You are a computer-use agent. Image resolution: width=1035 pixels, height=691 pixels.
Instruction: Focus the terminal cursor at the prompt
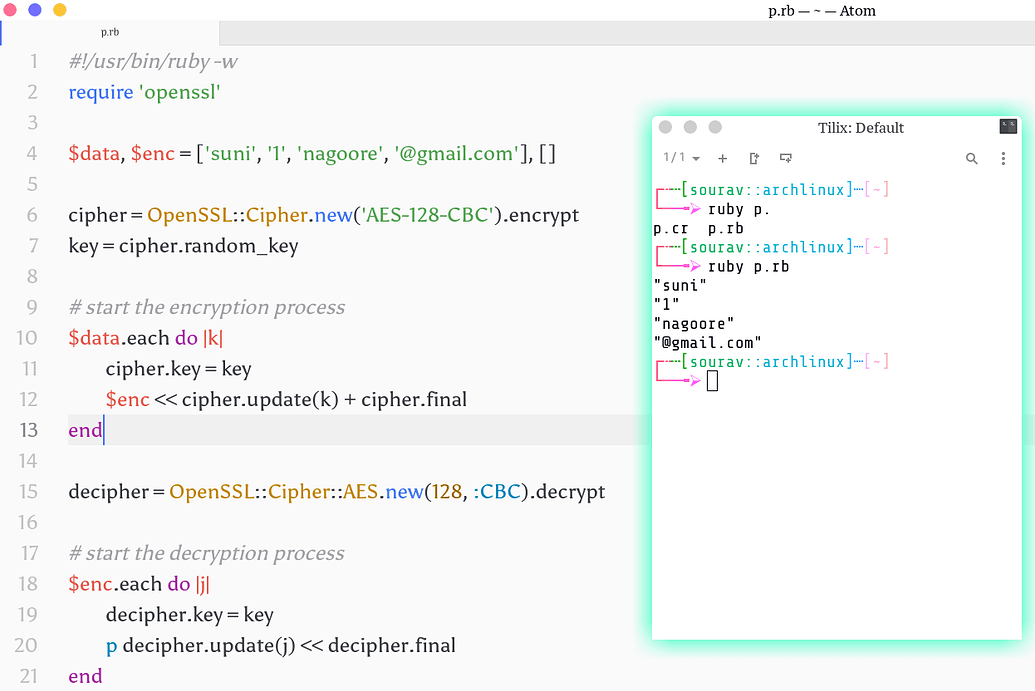coord(712,380)
